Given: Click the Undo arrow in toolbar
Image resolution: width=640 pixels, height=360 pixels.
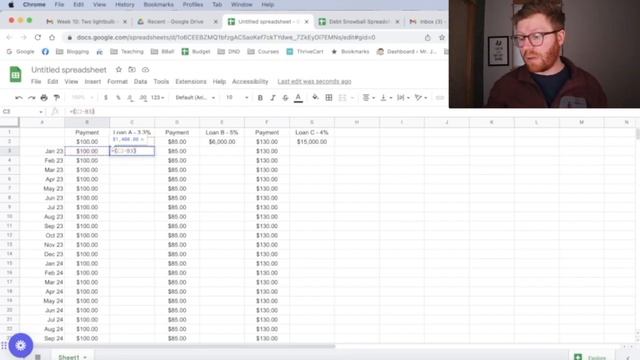Looking at the screenshot, I should (x=19, y=98).
